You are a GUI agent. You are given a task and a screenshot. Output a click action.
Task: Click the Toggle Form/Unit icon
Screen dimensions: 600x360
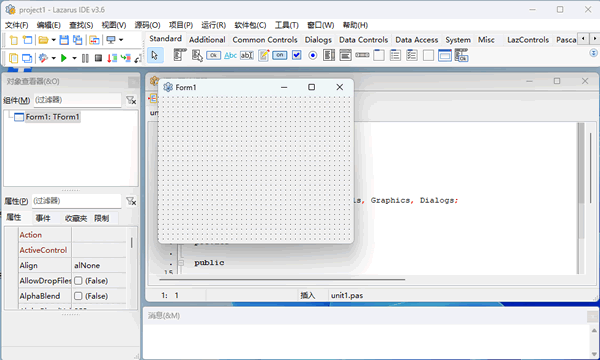coord(94,40)
